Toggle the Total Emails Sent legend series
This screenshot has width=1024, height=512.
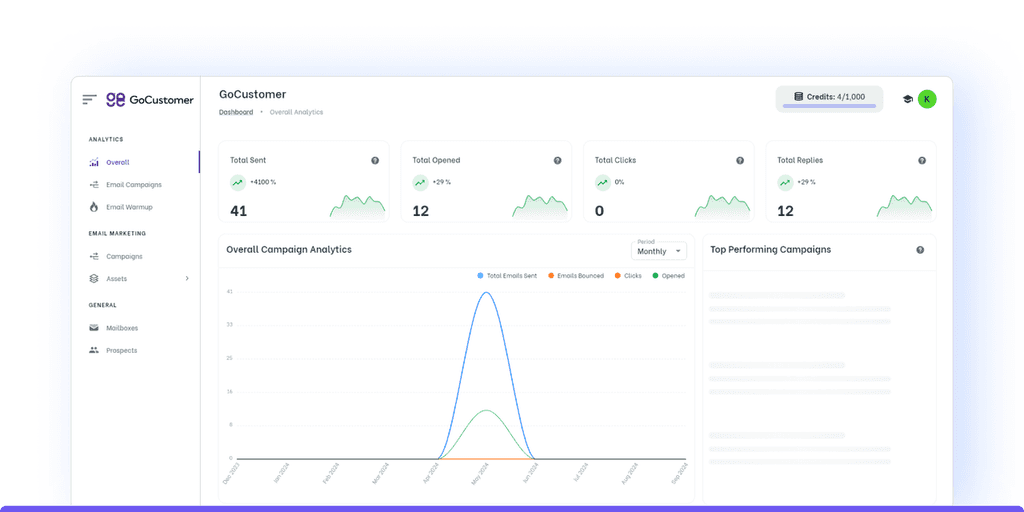coord(507,276)
